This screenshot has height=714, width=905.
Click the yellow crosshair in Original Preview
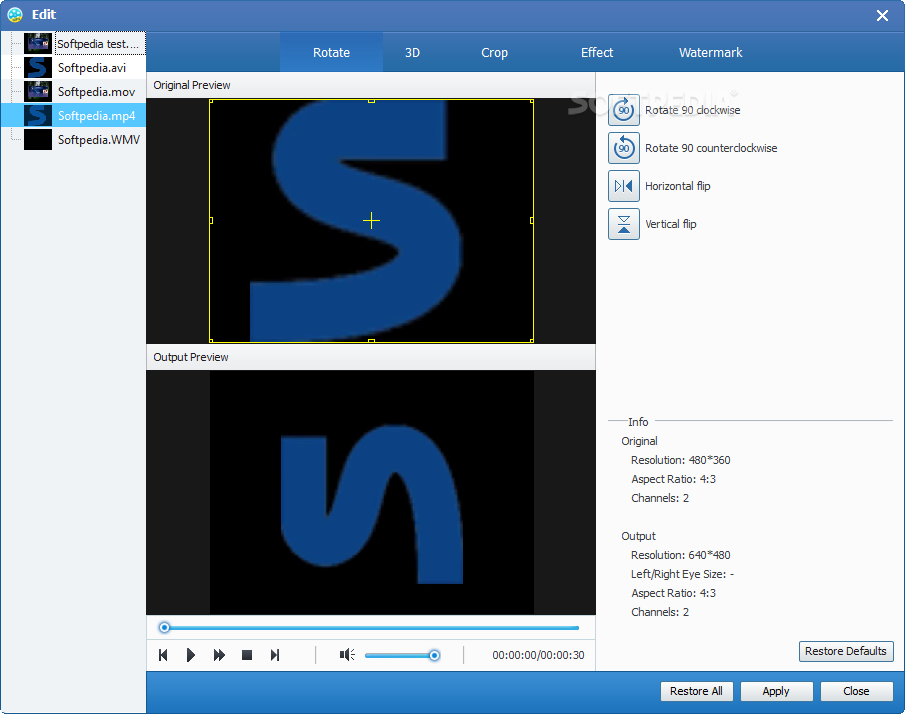click(x=371, y=220)
